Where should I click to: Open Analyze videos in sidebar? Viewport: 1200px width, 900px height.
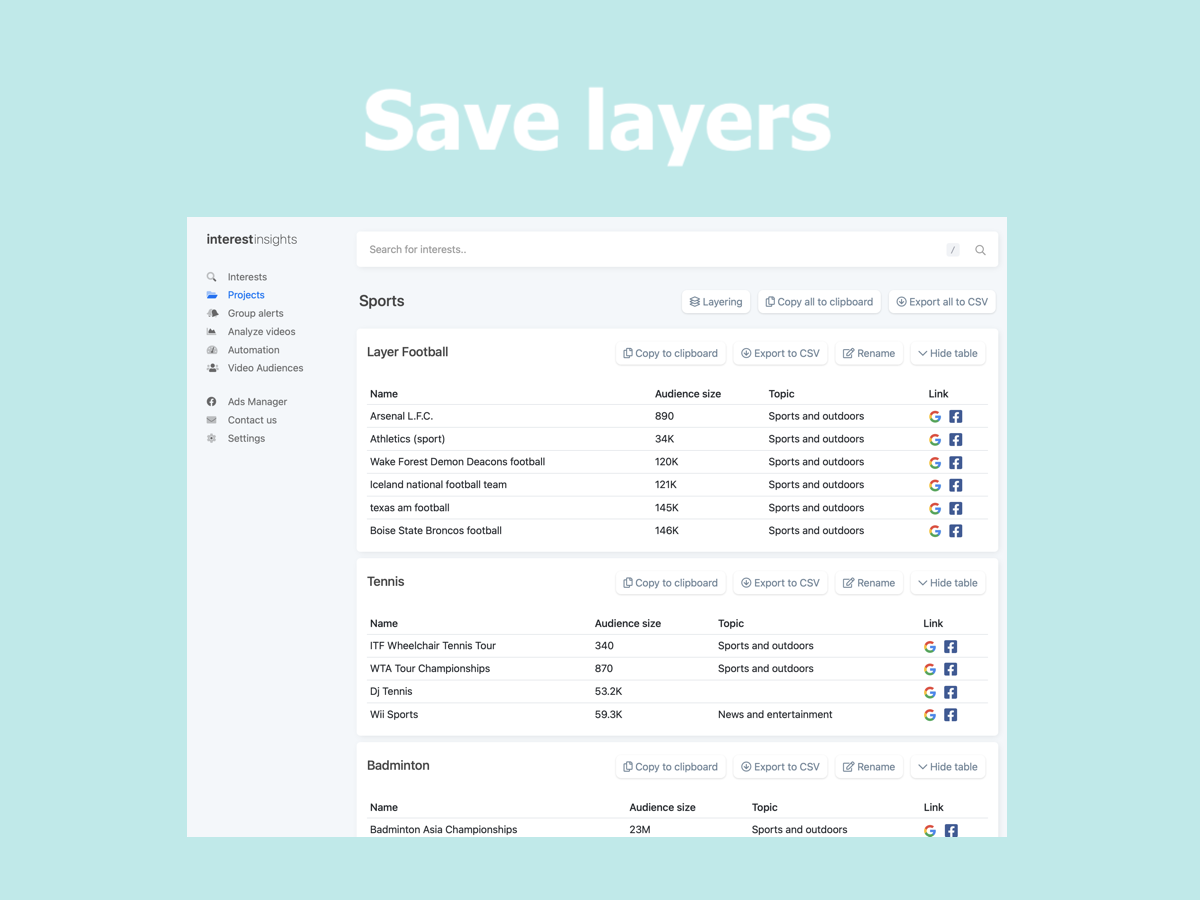261,332
